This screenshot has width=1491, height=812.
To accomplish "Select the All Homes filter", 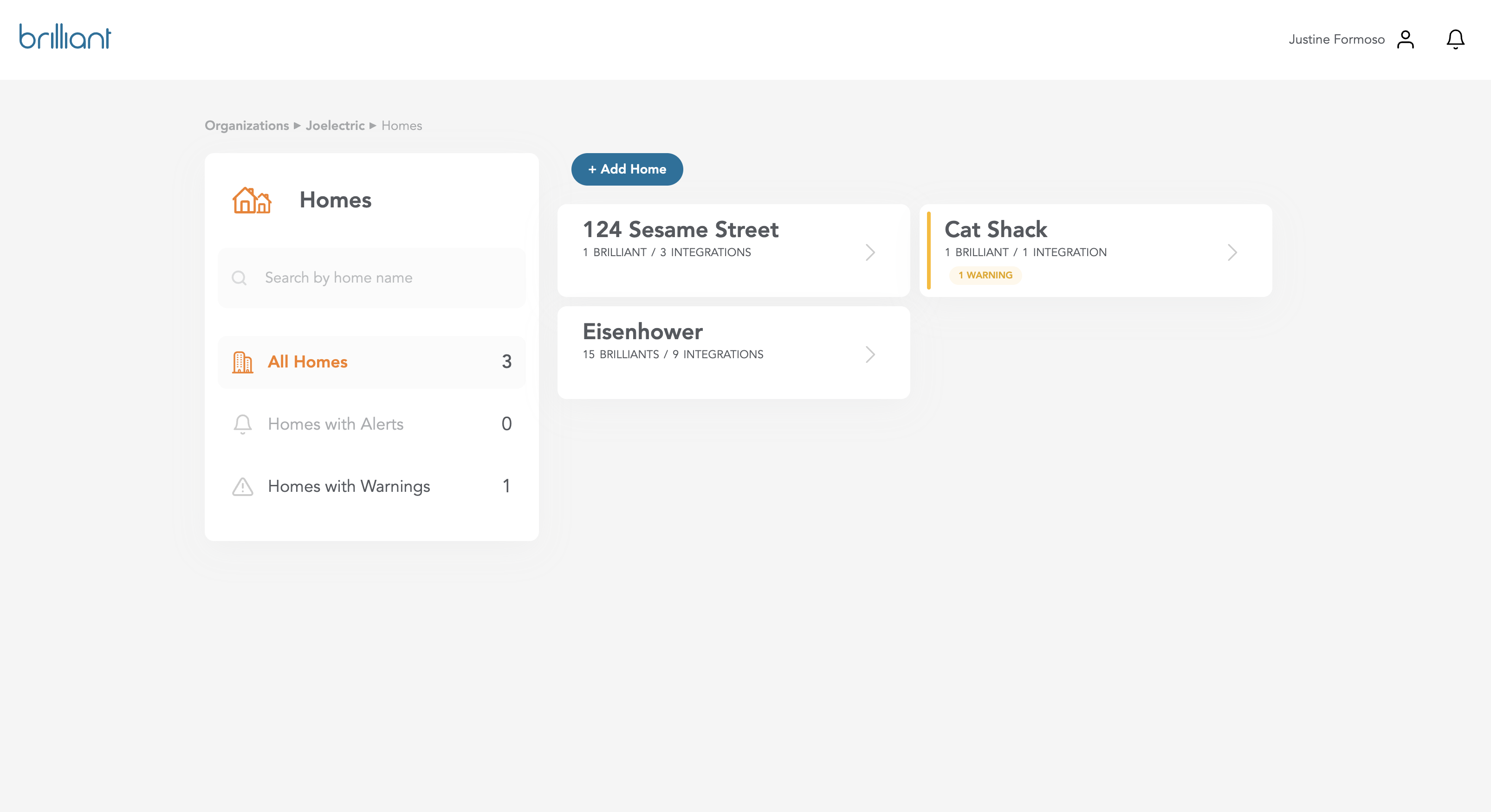I will click(x=307, y=362).
